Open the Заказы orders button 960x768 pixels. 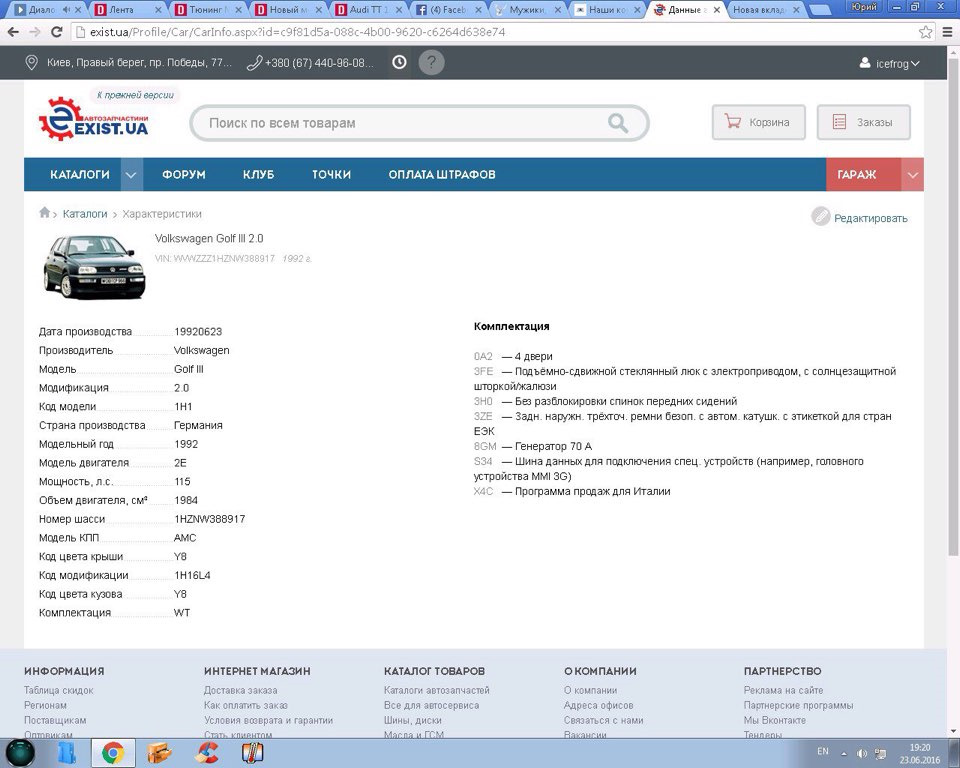click(x=864, y=122)
